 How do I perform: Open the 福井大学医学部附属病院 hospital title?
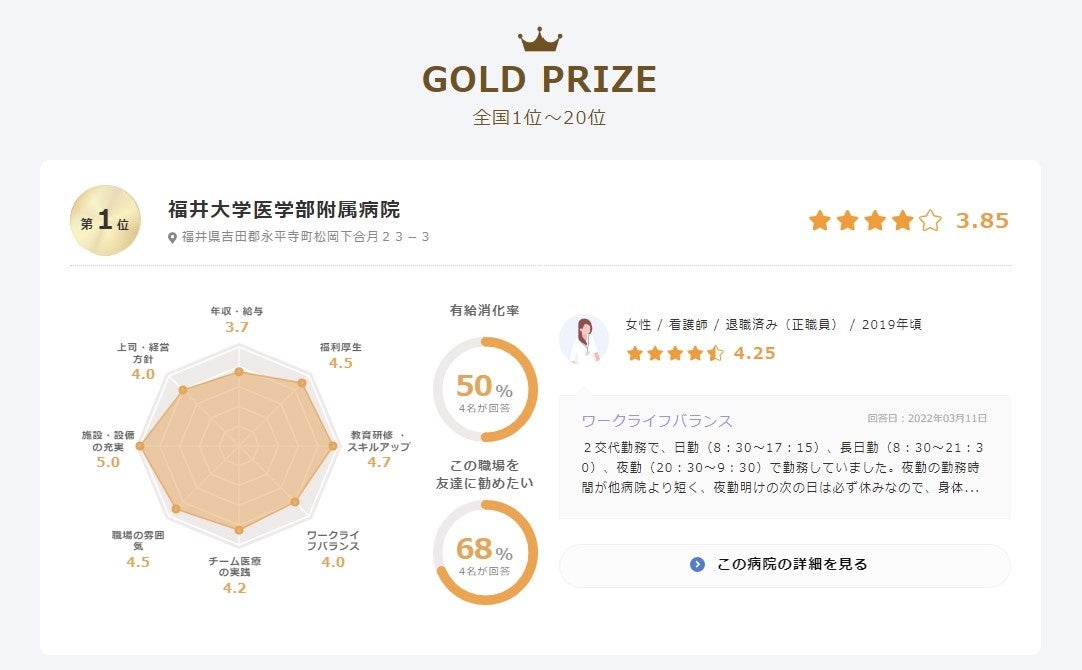click(284, 210)
